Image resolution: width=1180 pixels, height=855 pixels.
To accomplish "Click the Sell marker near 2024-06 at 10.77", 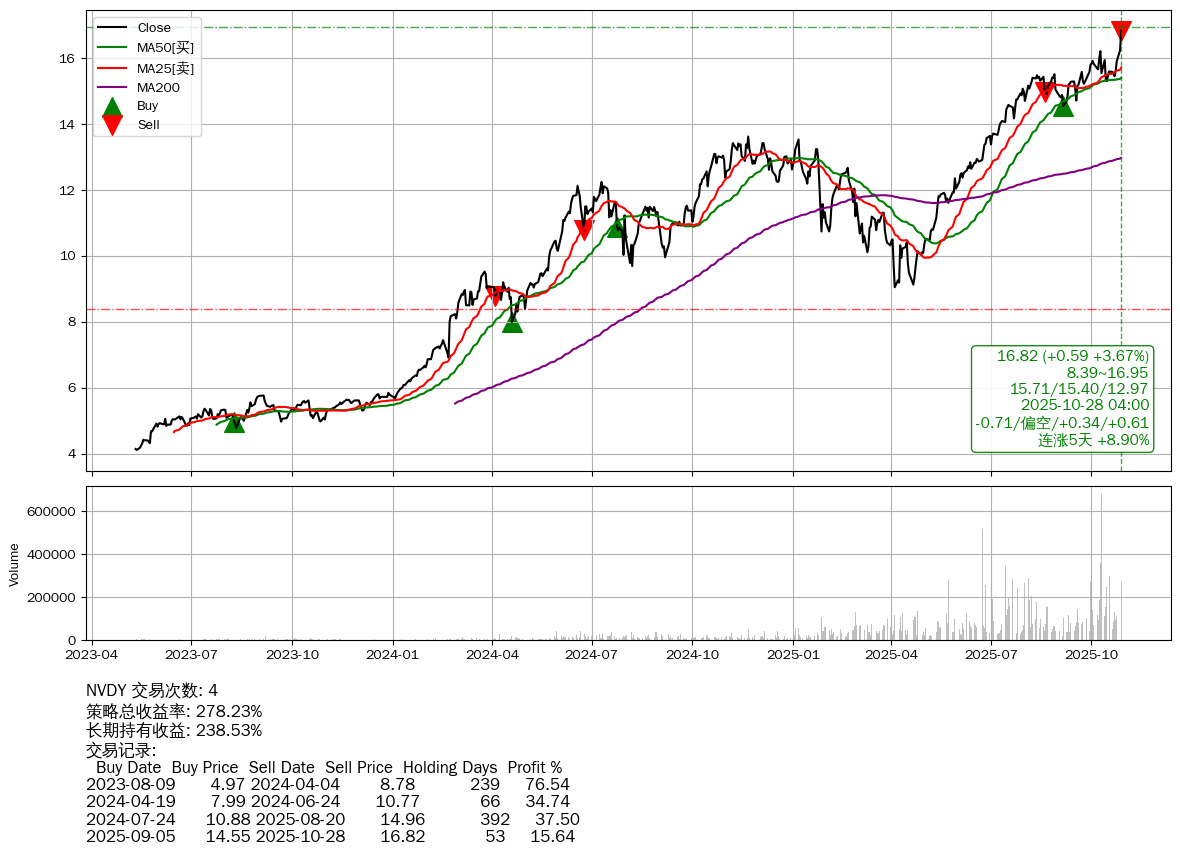I will (x=584, y=230).
